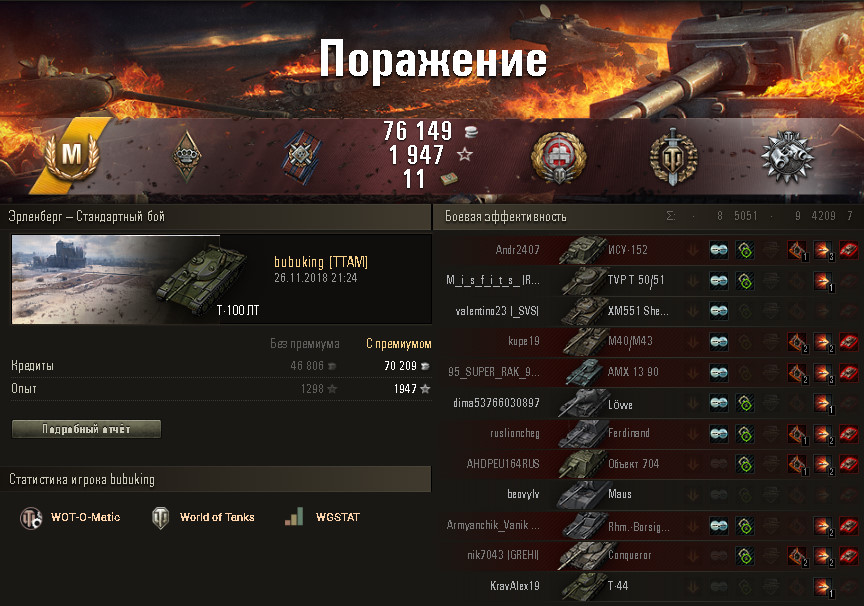The height and width of the screenshot is (606, 864).
Task: Click player name bubuking [TTAM]
Action: point(321,262)
